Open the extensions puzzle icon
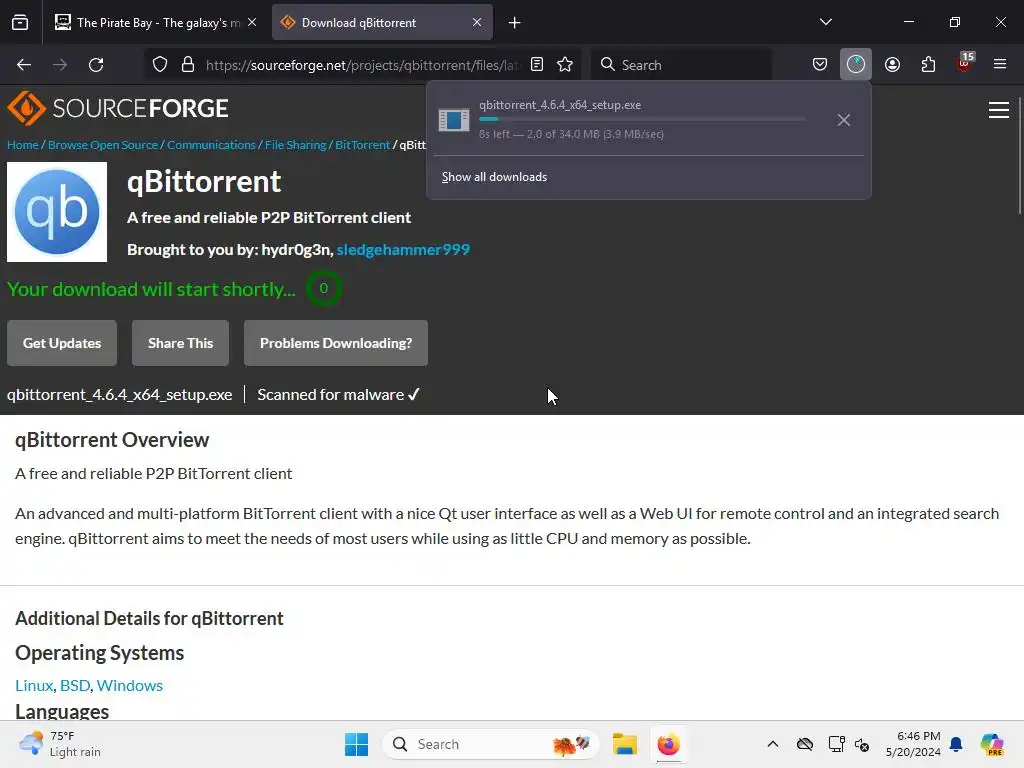This screenshot has height=768, width=1024. coord(928,65)
